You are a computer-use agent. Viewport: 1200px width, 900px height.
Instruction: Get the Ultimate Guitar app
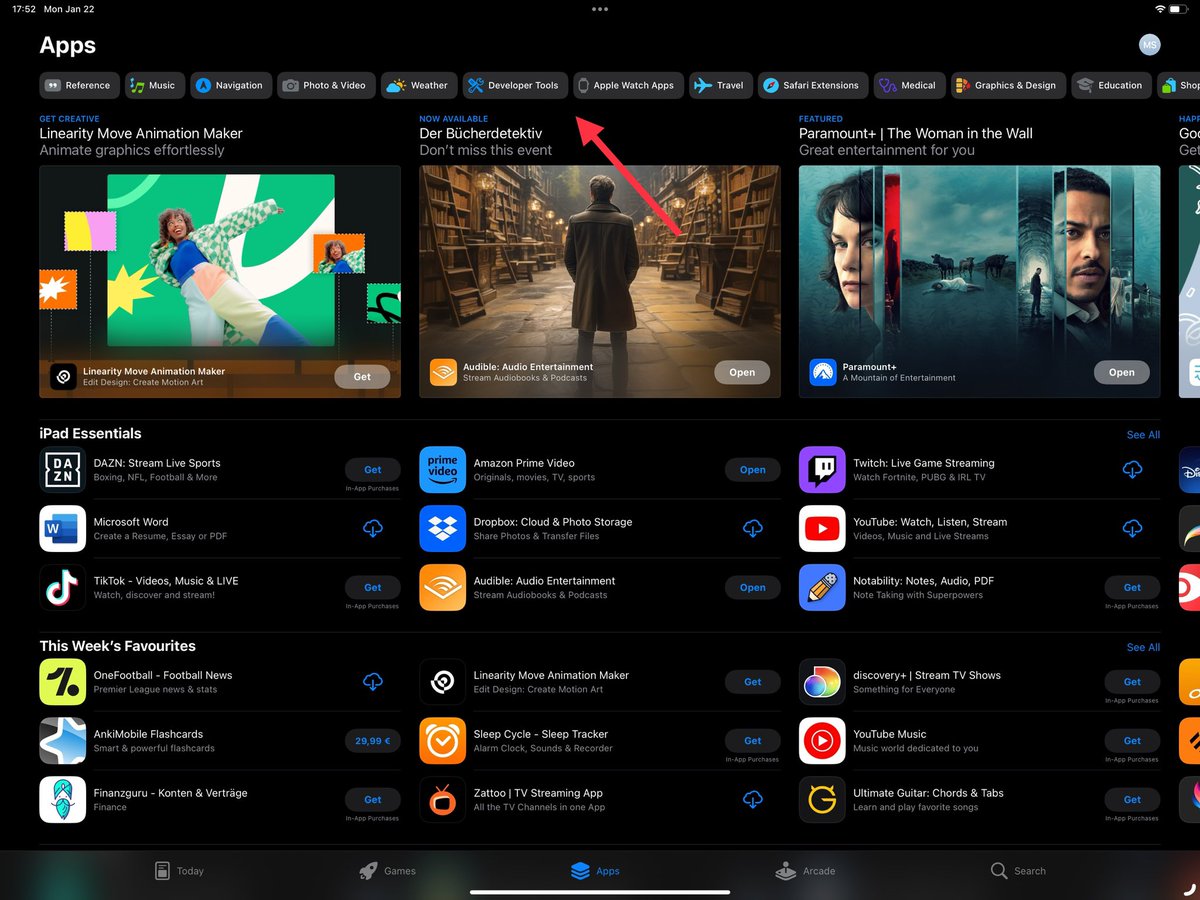(1132, 800)
